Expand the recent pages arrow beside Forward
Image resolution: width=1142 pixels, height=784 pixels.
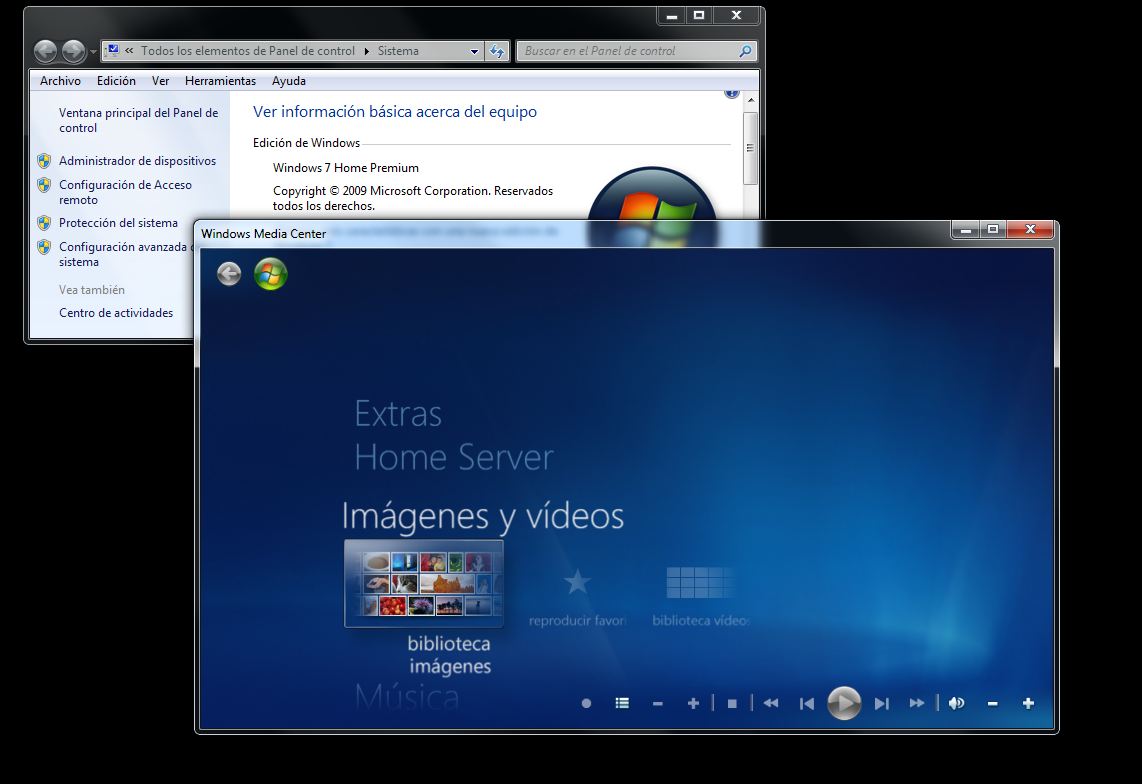click(94, 51)
